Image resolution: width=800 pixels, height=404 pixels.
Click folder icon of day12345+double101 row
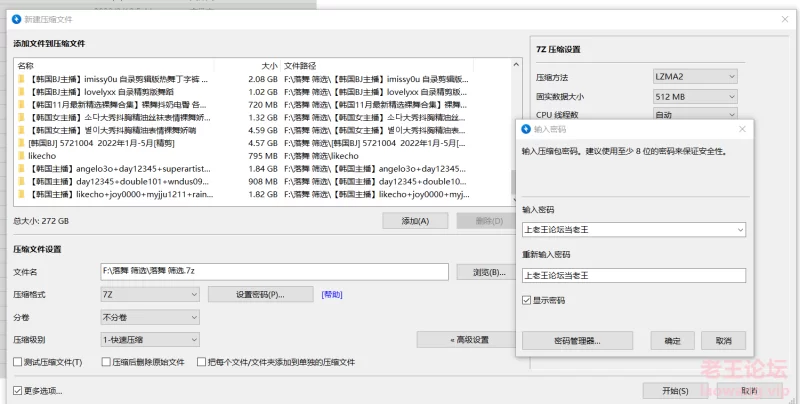pos(21,181)
